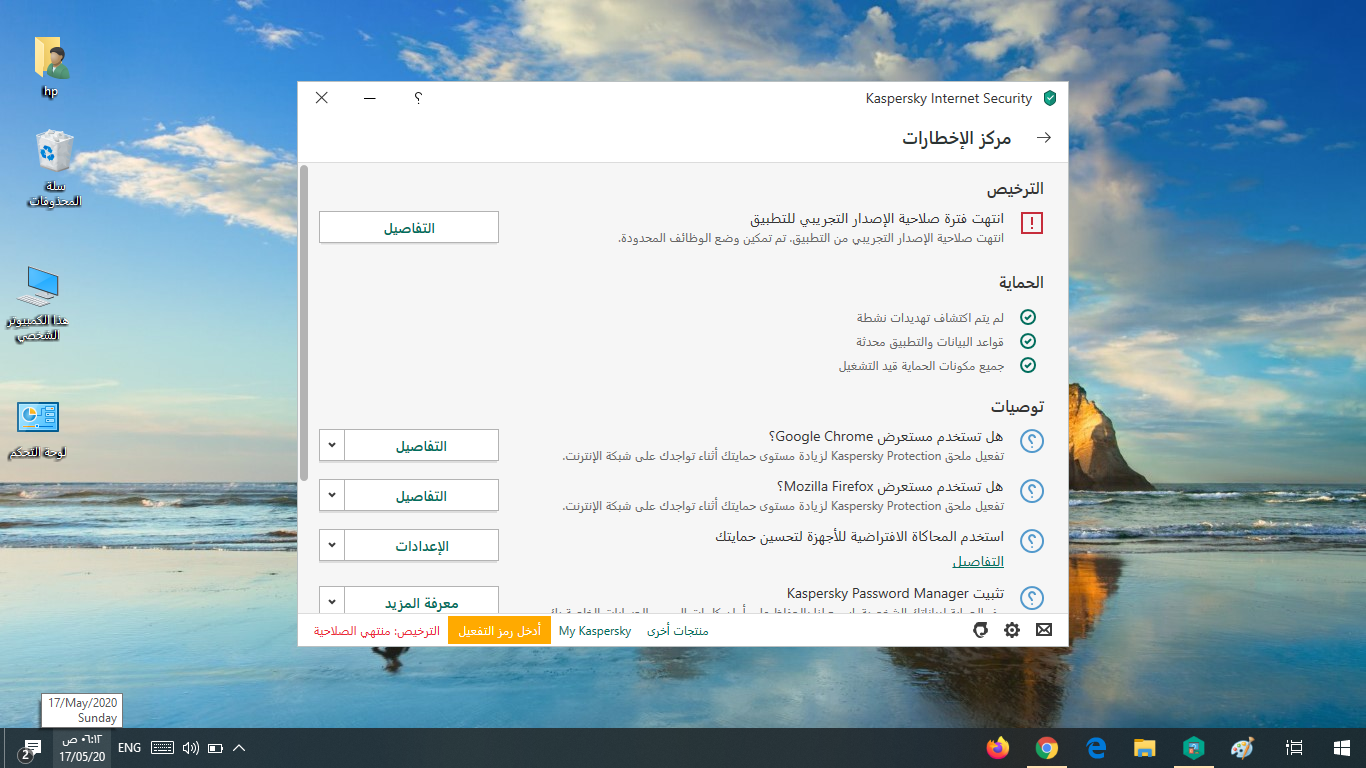This screenshot has width=1366, height=768.
Task: Click the underlined التفاصيل link under virtualization
Action: pyautogui.click(x=978, y=562)
